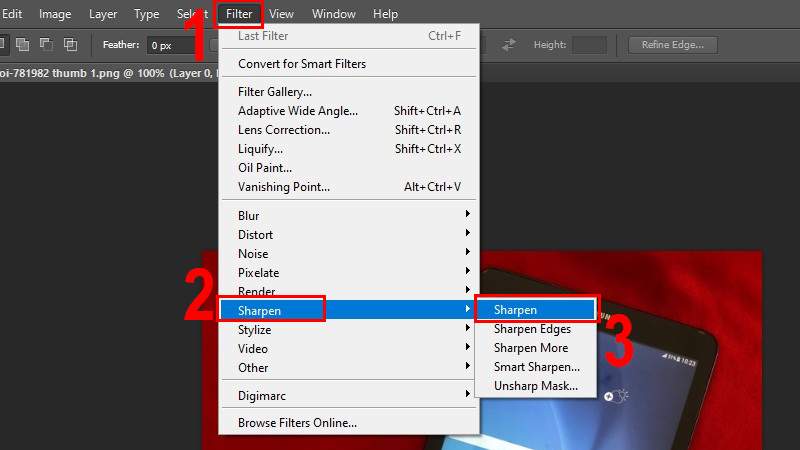Open the Filter menu
Image resolution: width=800 pixels, height=450 pixels.
239,14
